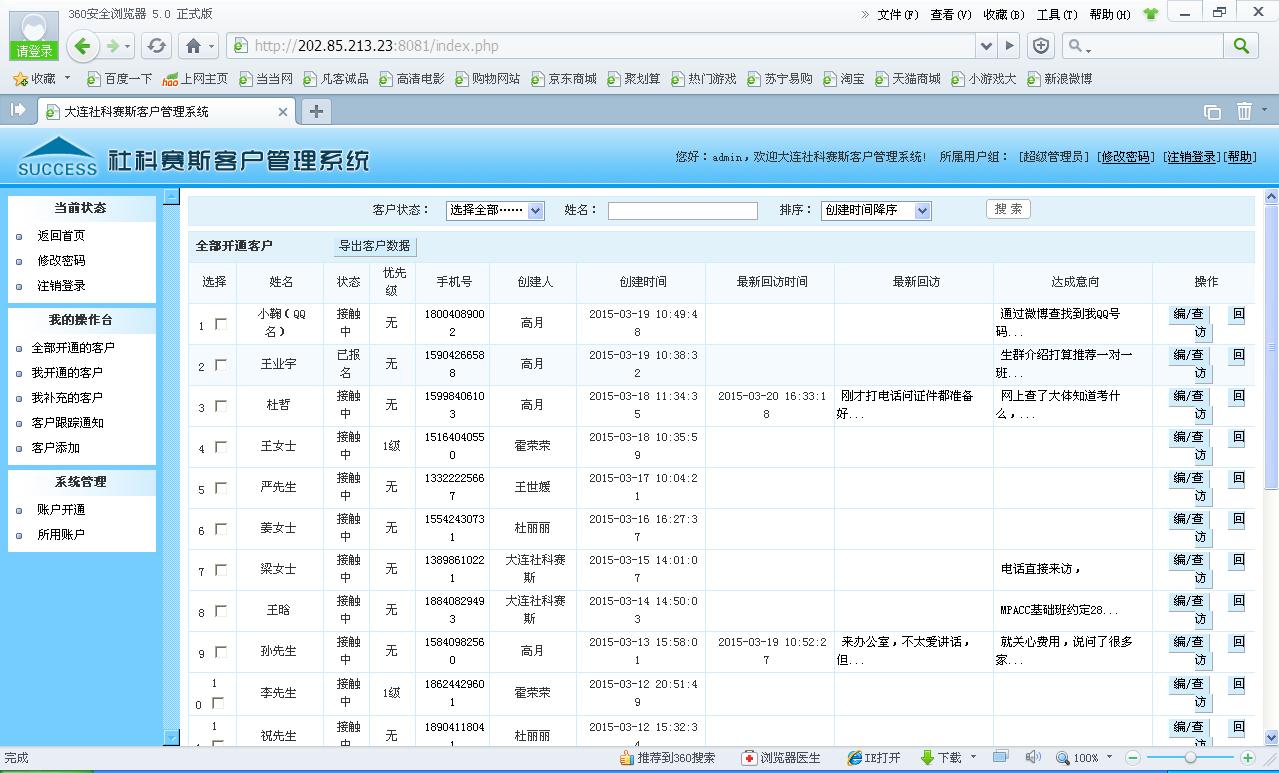
Task: Open the zoom 100% dropdown arrow
Action: 1110,758
